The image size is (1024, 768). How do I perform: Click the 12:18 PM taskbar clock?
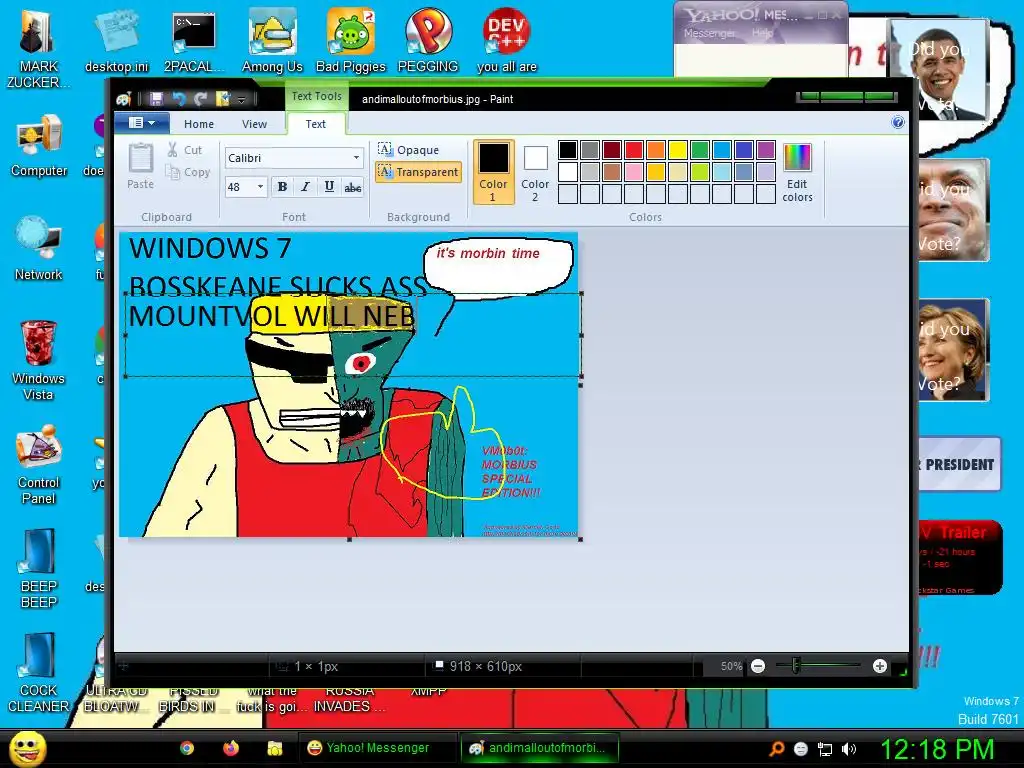[938, 749]
